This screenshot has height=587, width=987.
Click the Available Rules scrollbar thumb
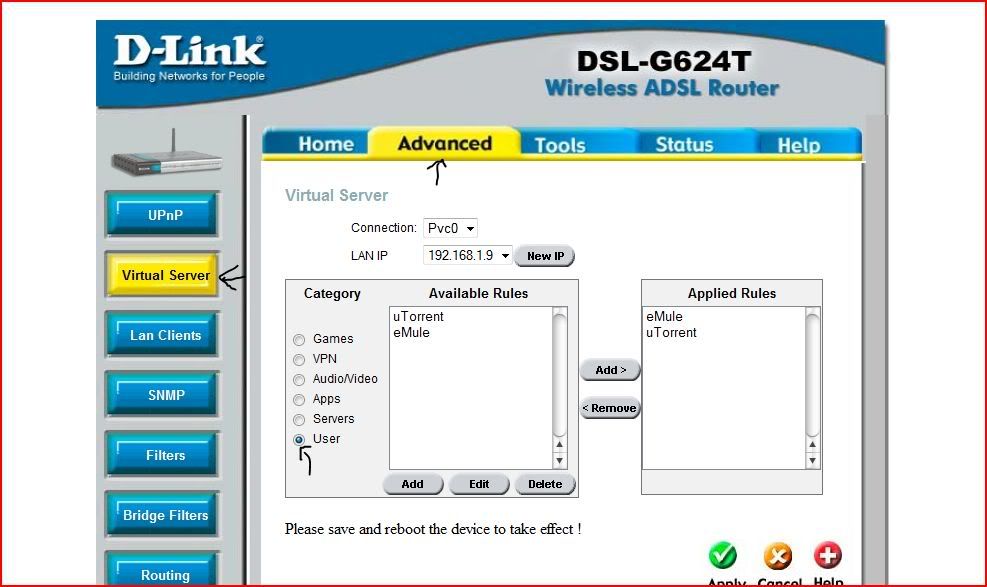tap(560, 373)
